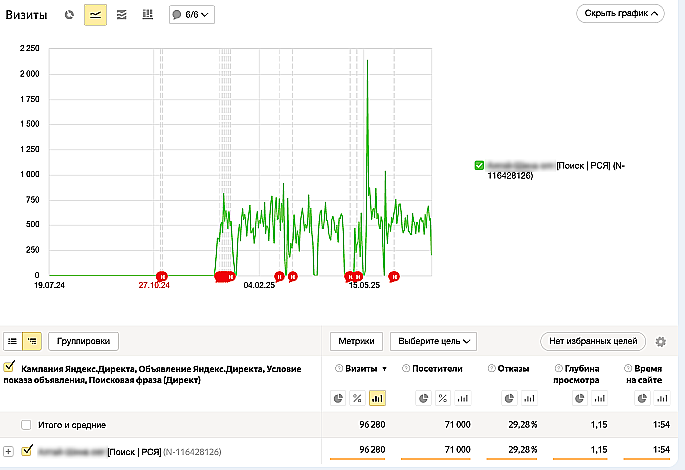Select the line chart view icon
Viewport: 685px width, 470px height.
[95, 14]
